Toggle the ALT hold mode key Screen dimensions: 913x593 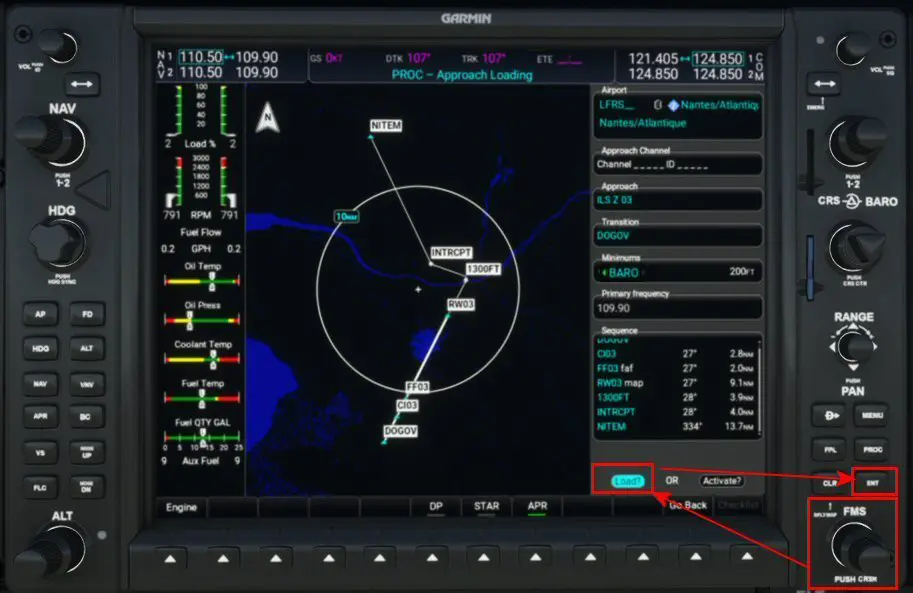pos(87,348)
